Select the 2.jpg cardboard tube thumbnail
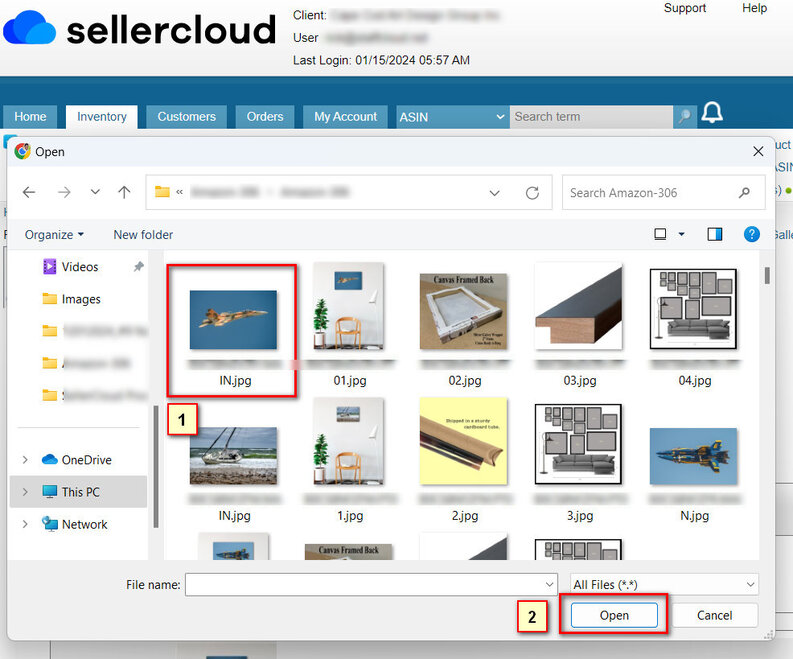 pos(463,442)
